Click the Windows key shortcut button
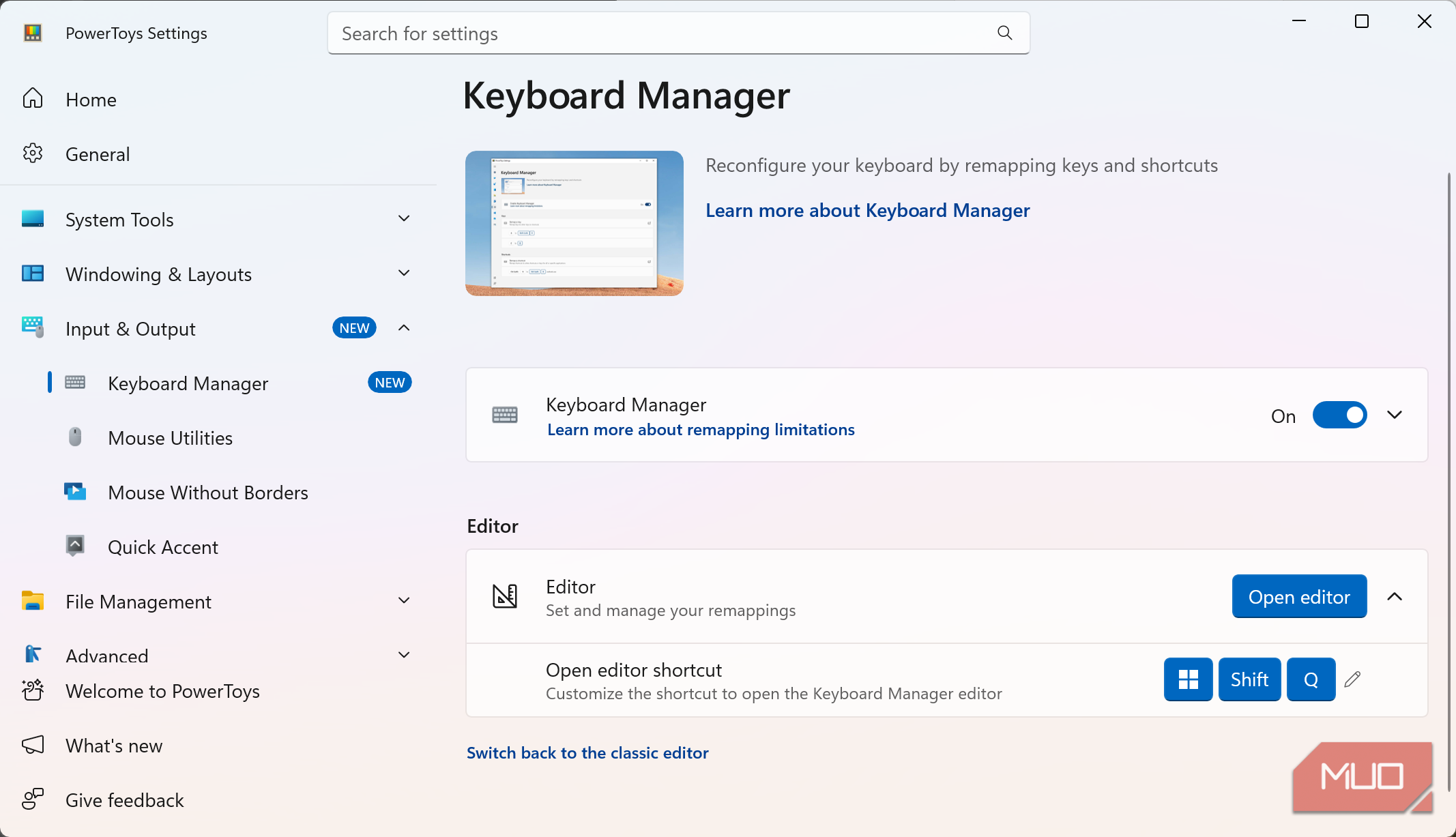The image size is (1456, 837). coord(1188,679)
